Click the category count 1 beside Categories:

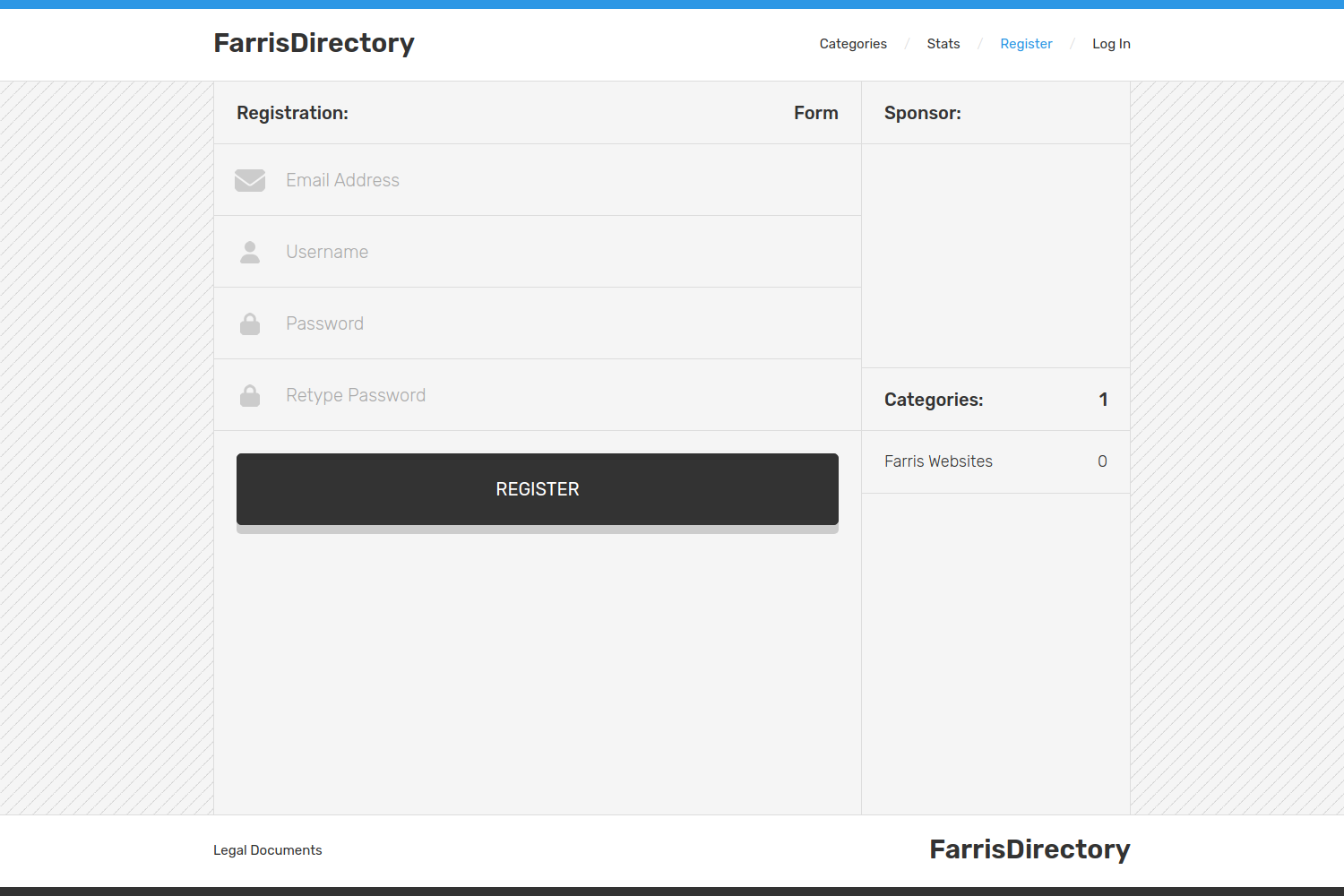pos(1104,400)
